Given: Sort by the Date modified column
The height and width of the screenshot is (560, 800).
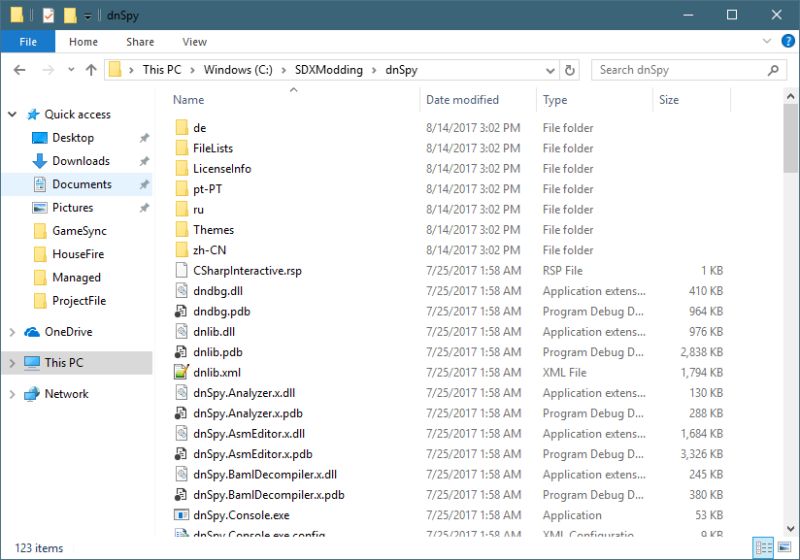Looking at the screenshot, I should 462,100.
